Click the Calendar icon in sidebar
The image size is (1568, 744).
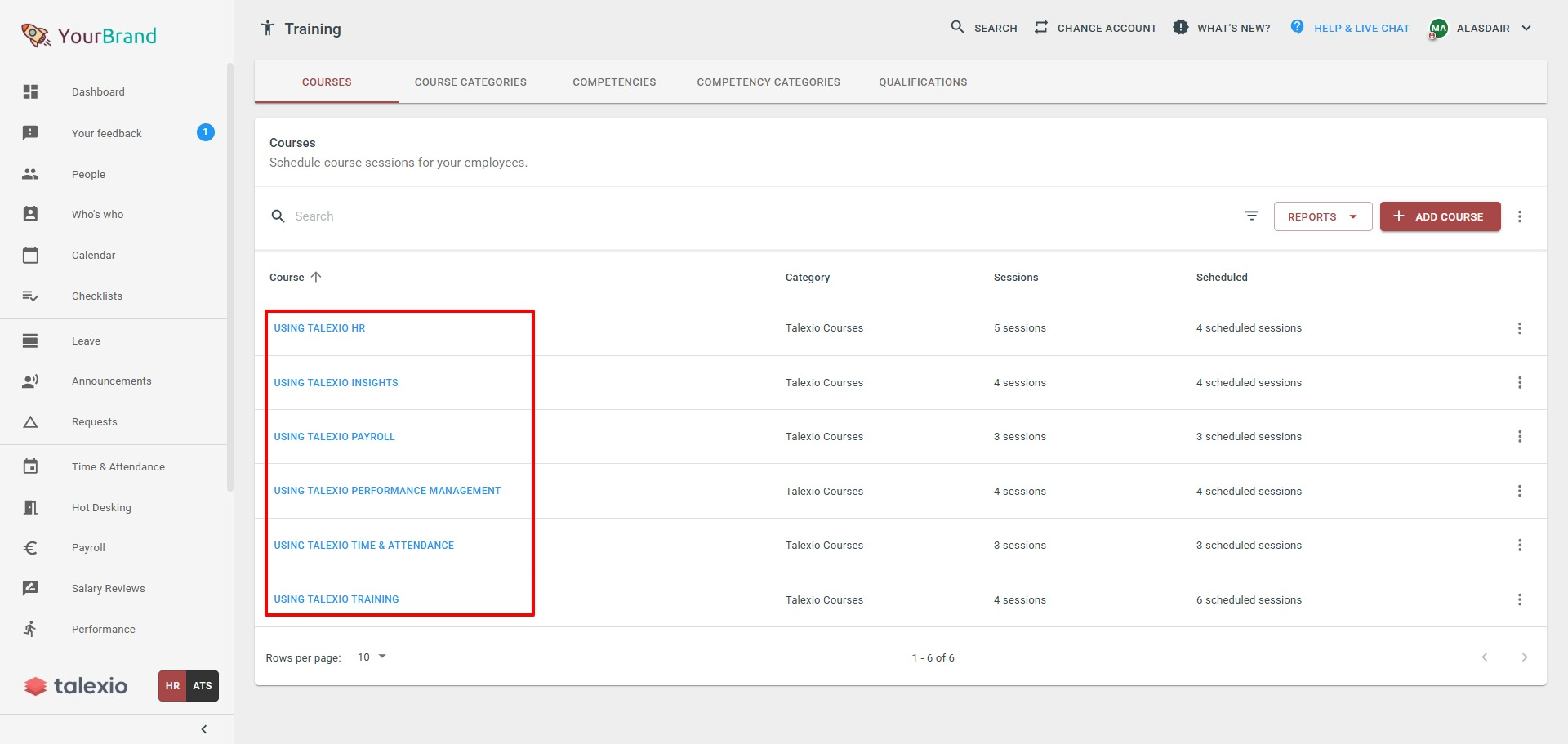coord(30,255)
